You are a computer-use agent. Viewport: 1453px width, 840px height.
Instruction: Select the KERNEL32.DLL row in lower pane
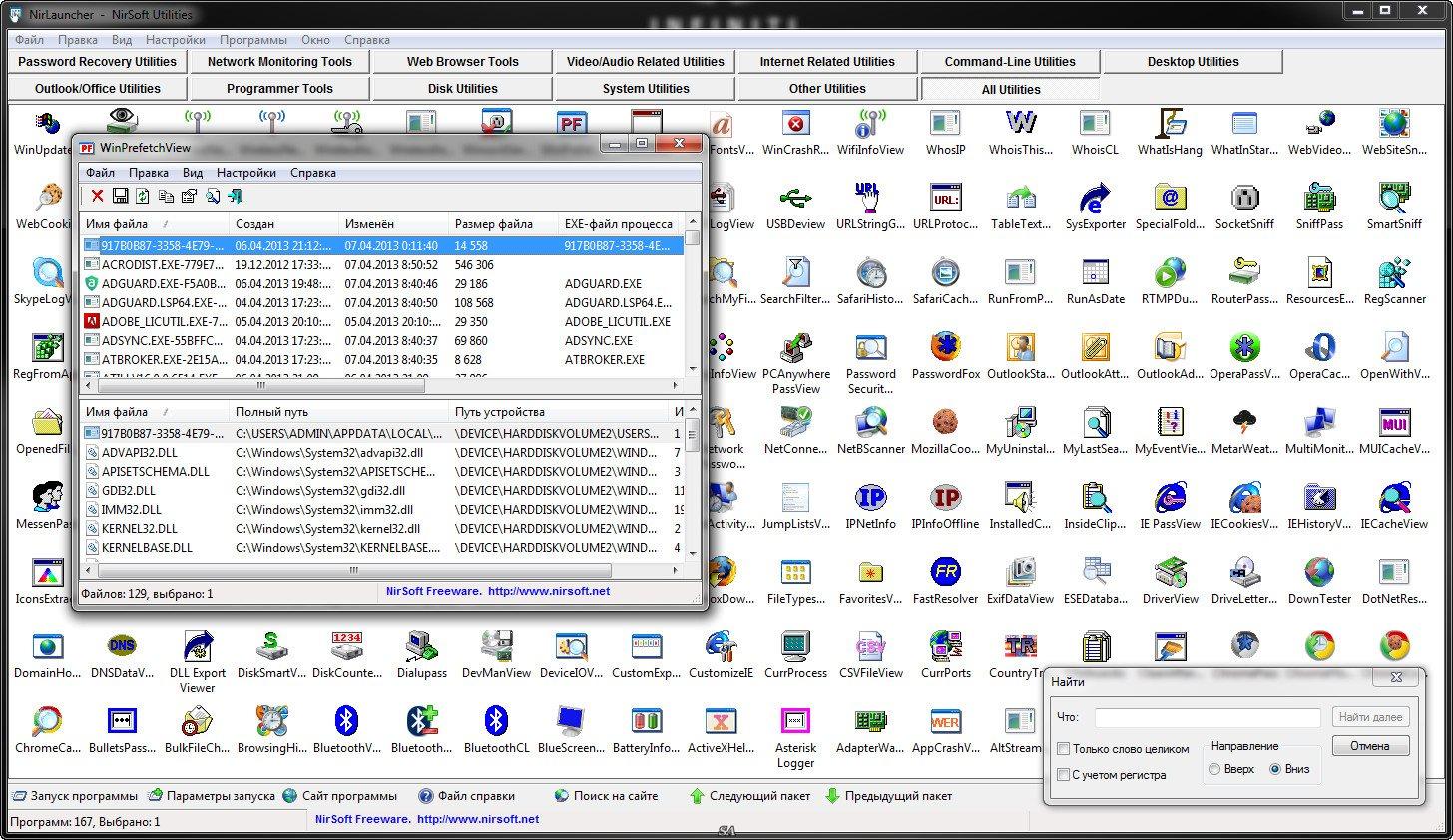(x=381, y=529)
